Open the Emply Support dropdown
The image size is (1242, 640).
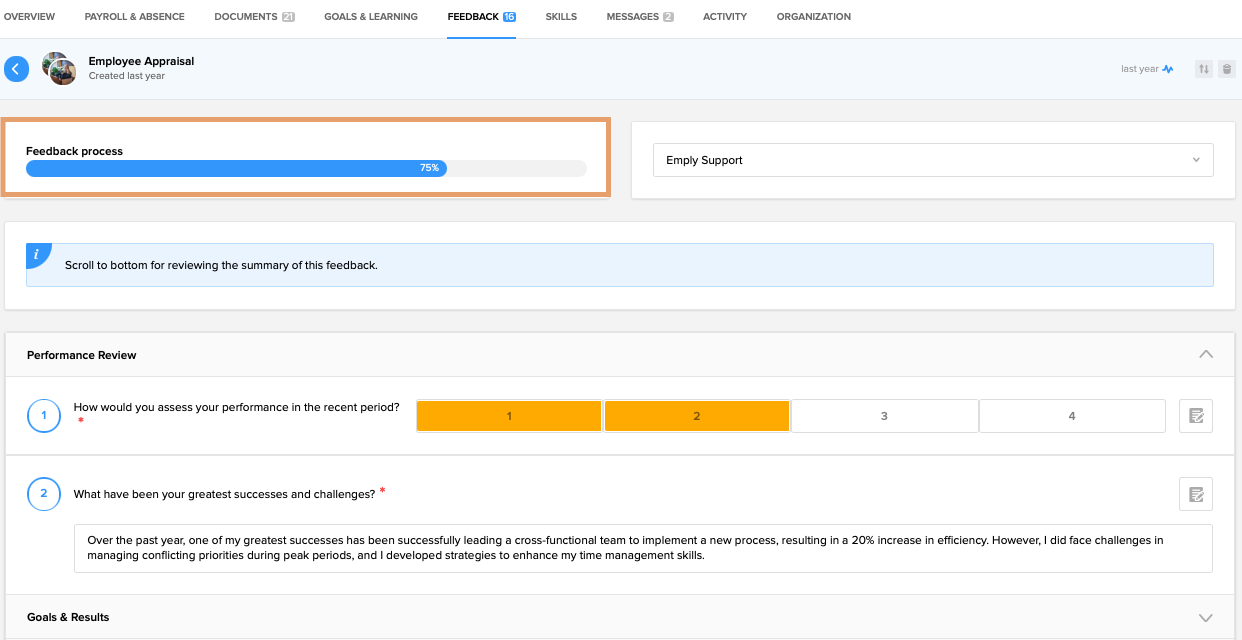[932, 160]
